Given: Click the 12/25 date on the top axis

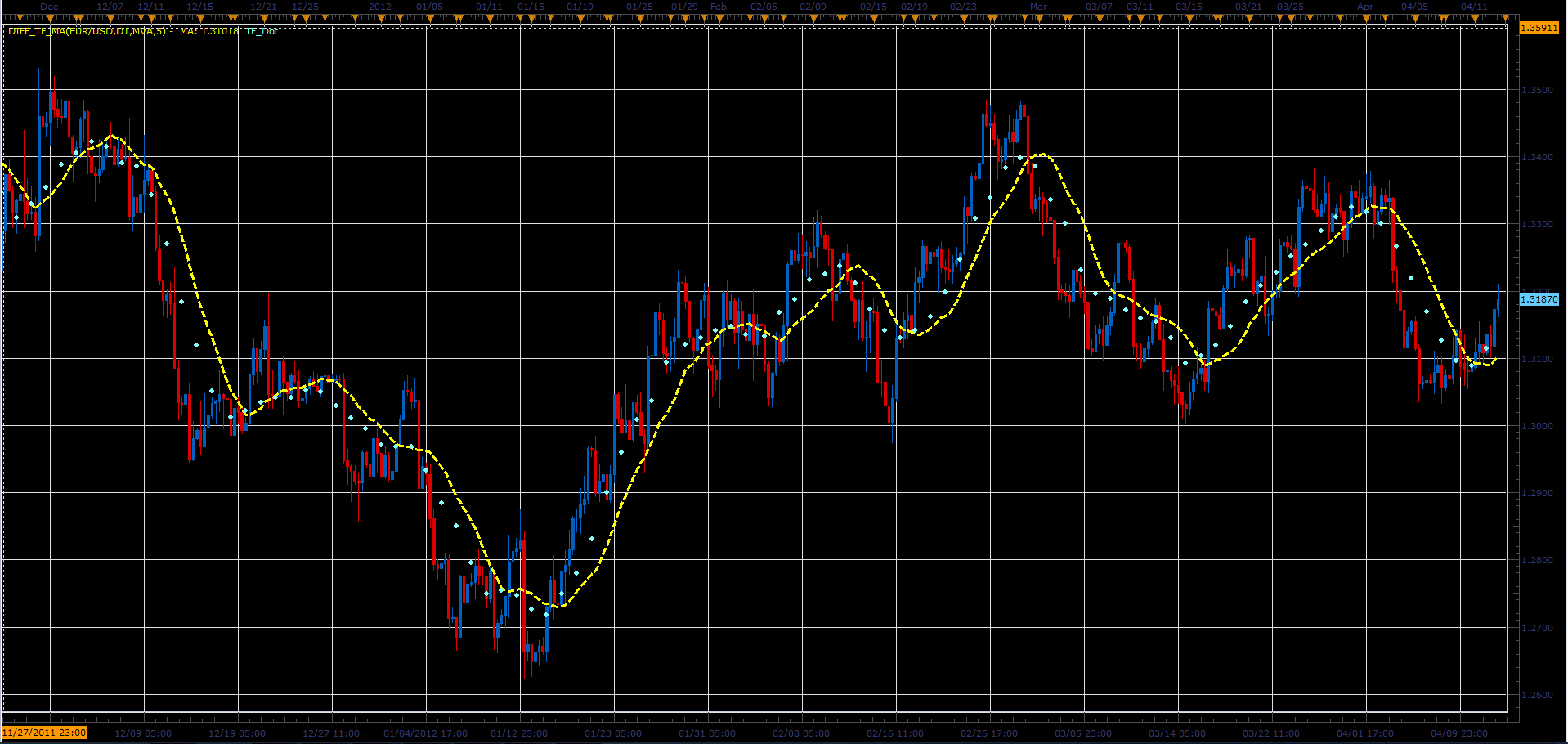Looking at the screenshot, I should pos(305,7).
